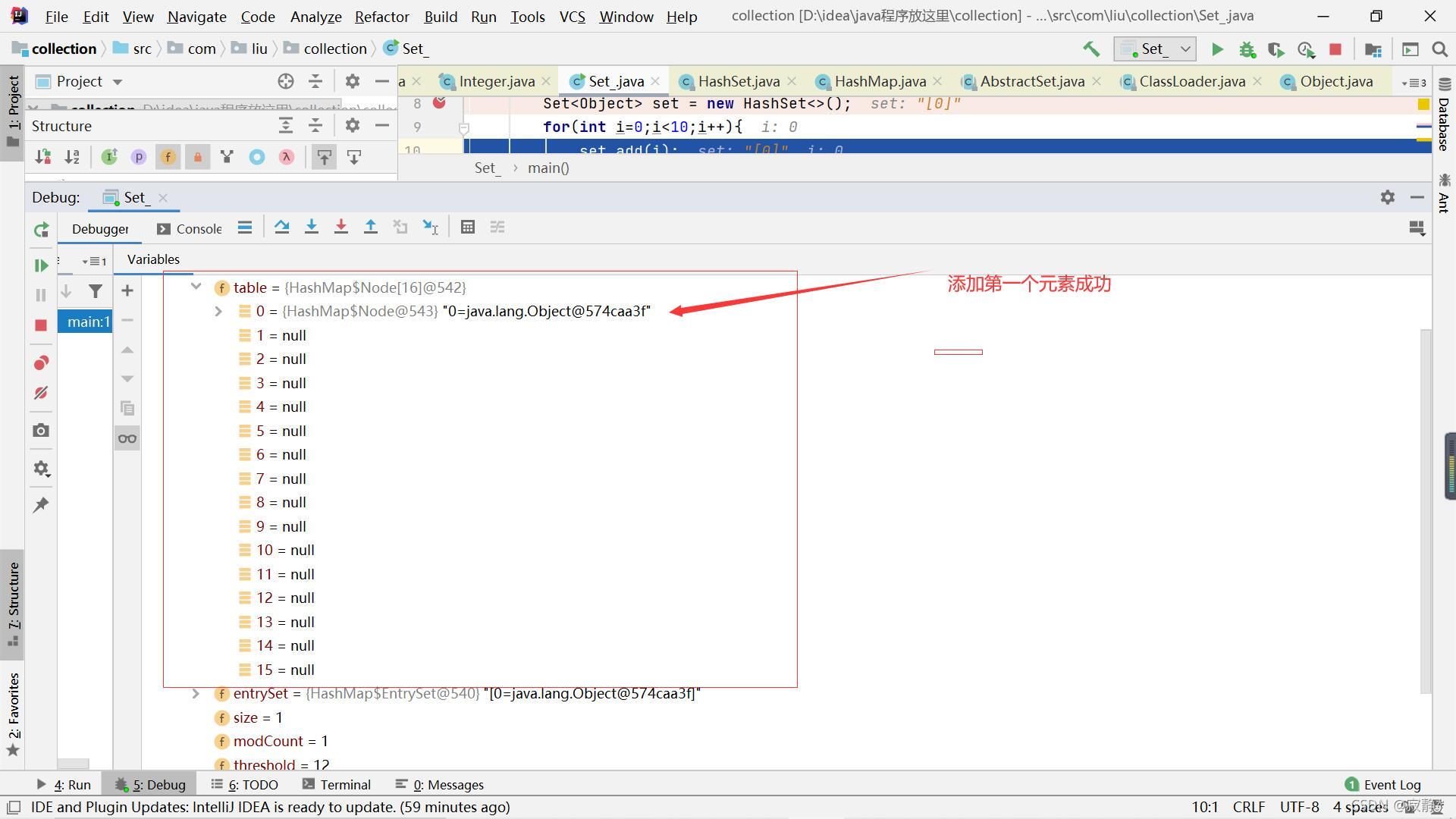
Task: Toggle autoscroll to source in Structure
Action: pos(325,157)
